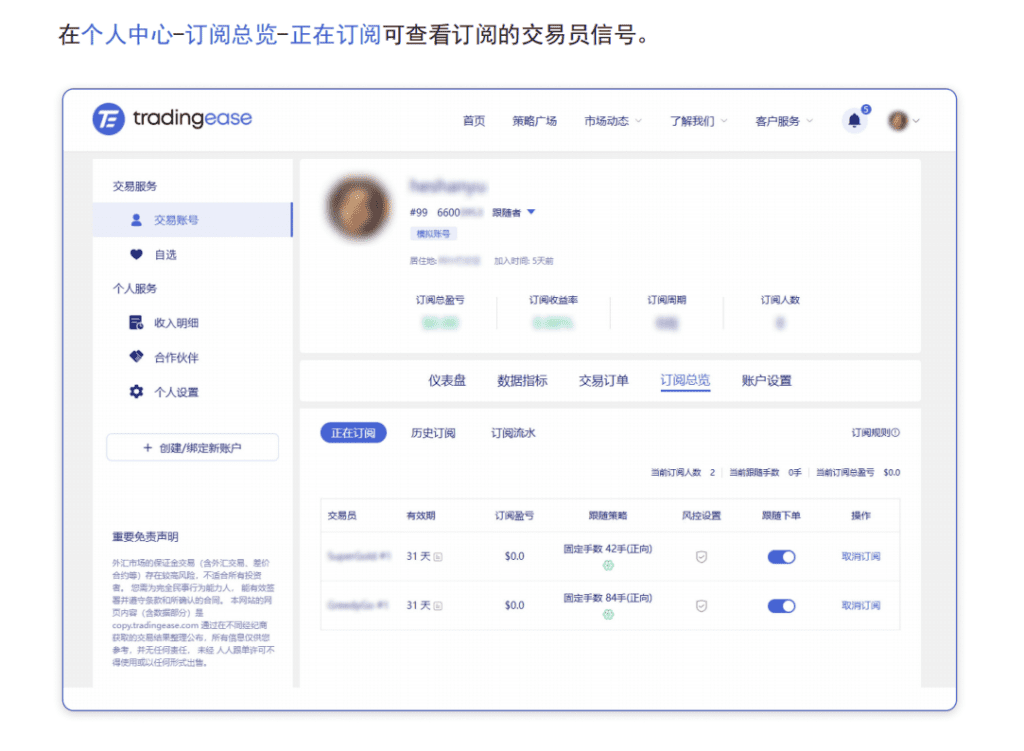
Task: Switch to the 交易订单 tab
Action: (603, 381)
